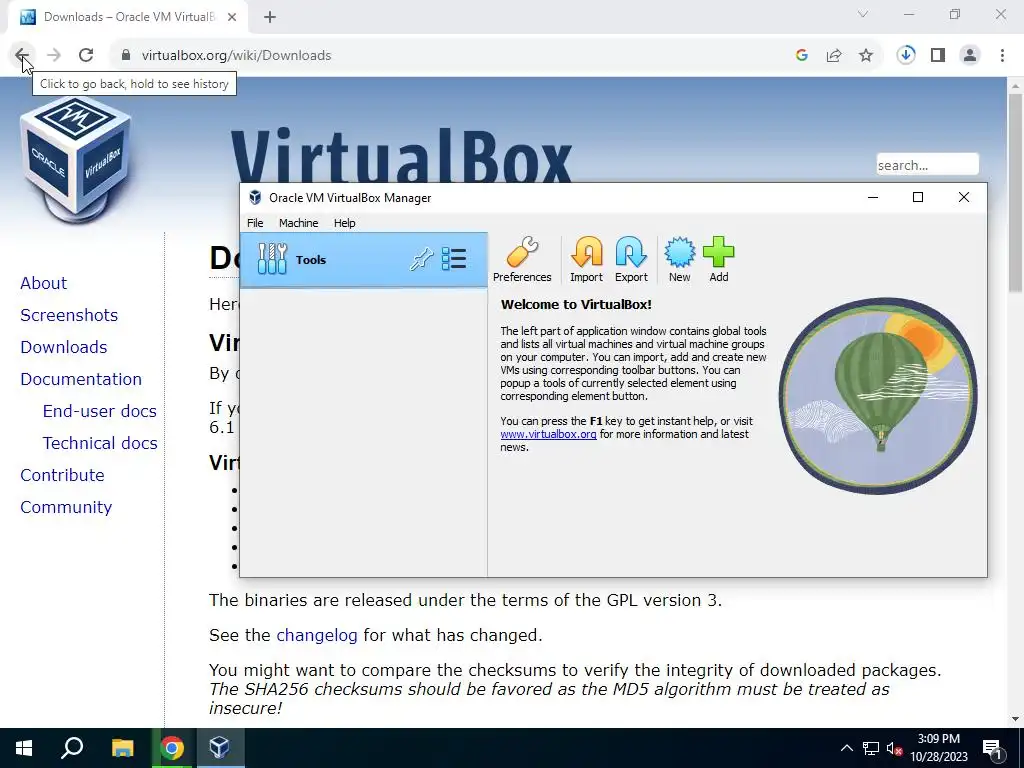Open the Technical docs link
This screenshot has width=1024, height=768.
coord(100,443)
